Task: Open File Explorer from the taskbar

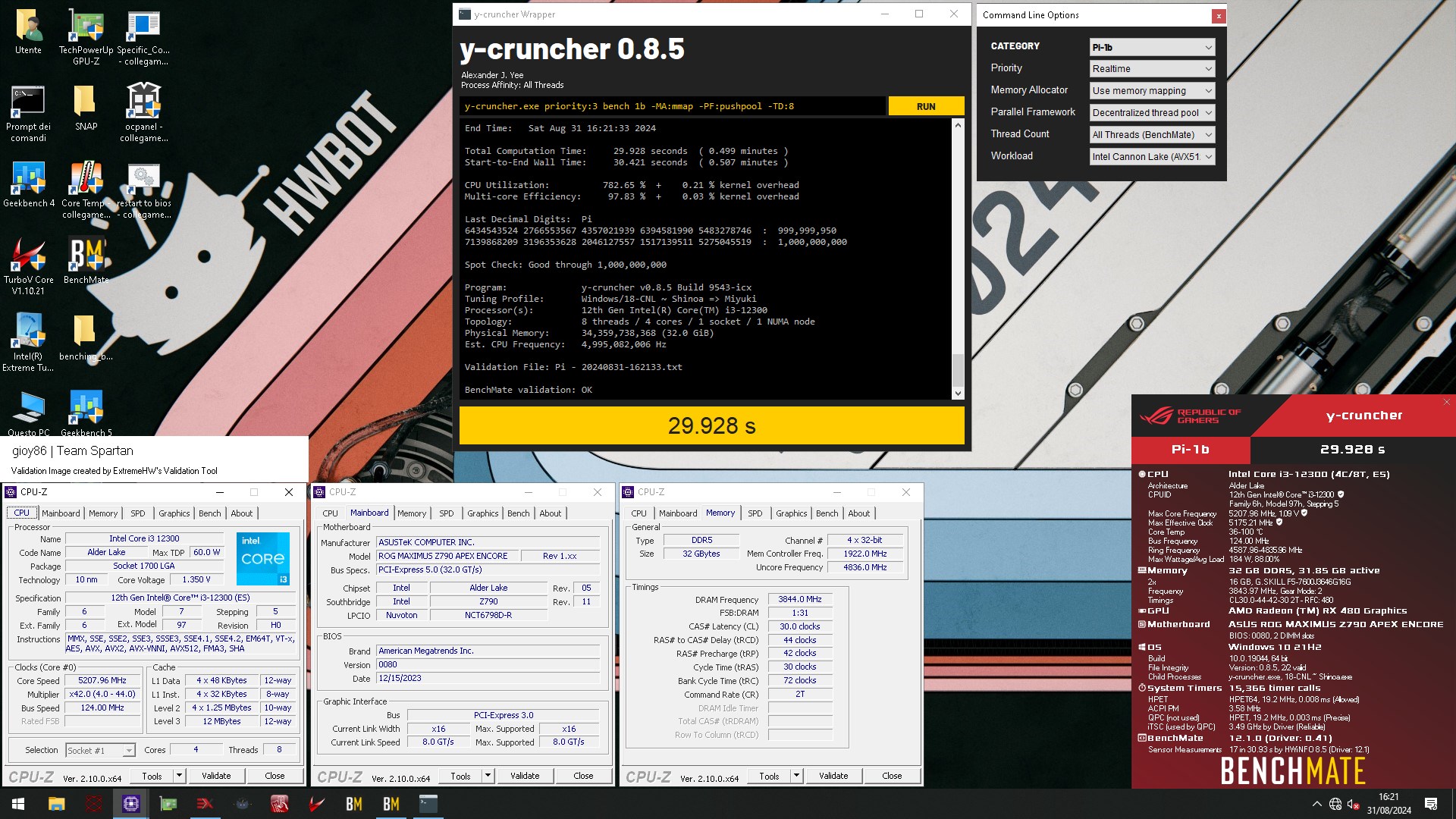Action: click(56, 804)
